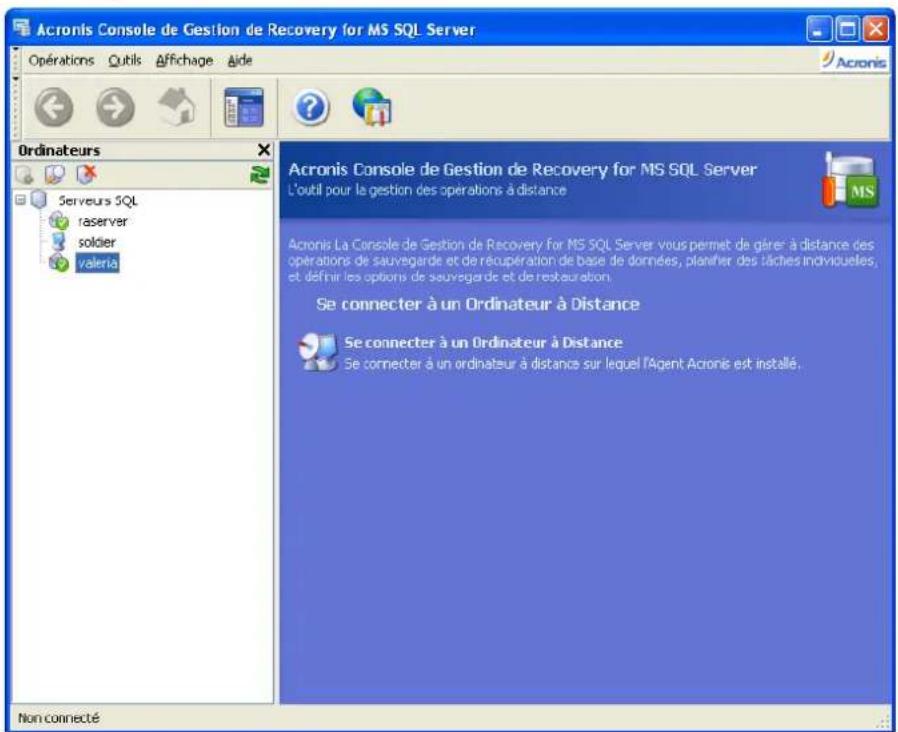Image resolution: width=898 pixels, height=732 pixels.
Task: Click the Non connecté status bar text
Action: (58, 718)
